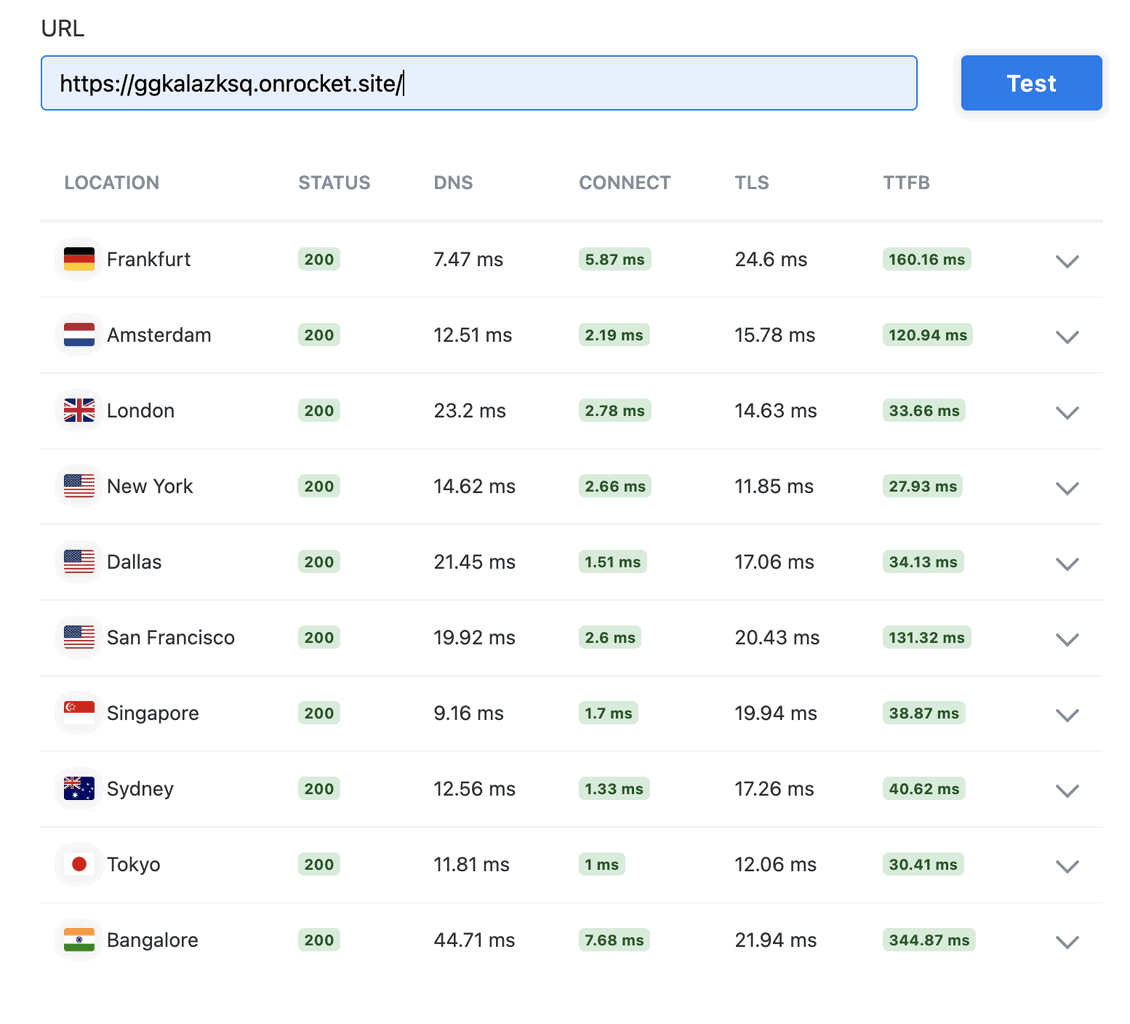Click the 200 status badge for Tokyo

319,865
